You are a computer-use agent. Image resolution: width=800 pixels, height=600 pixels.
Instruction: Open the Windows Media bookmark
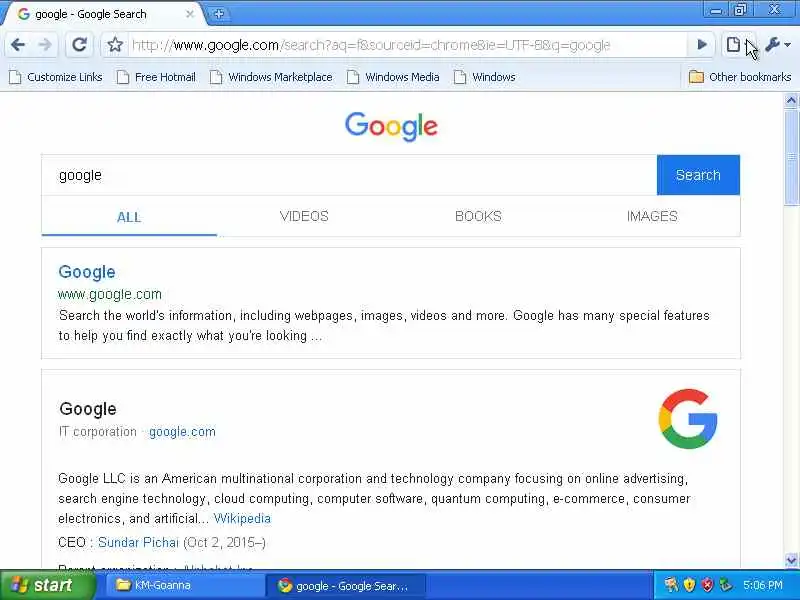pyautogui.click(x=393, y=77)
